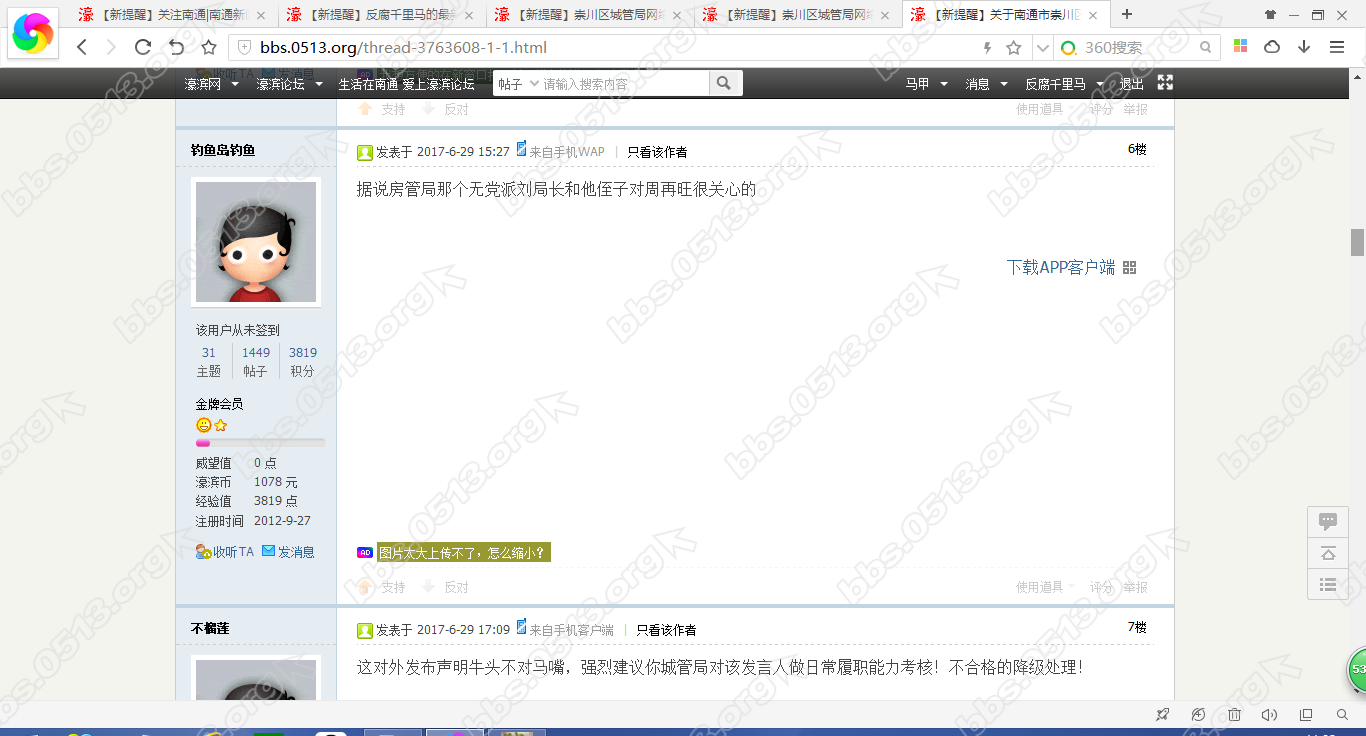Screen dimensions: 1366x736
Task: Click 下载APP客户端 link
Action: 1060,268
